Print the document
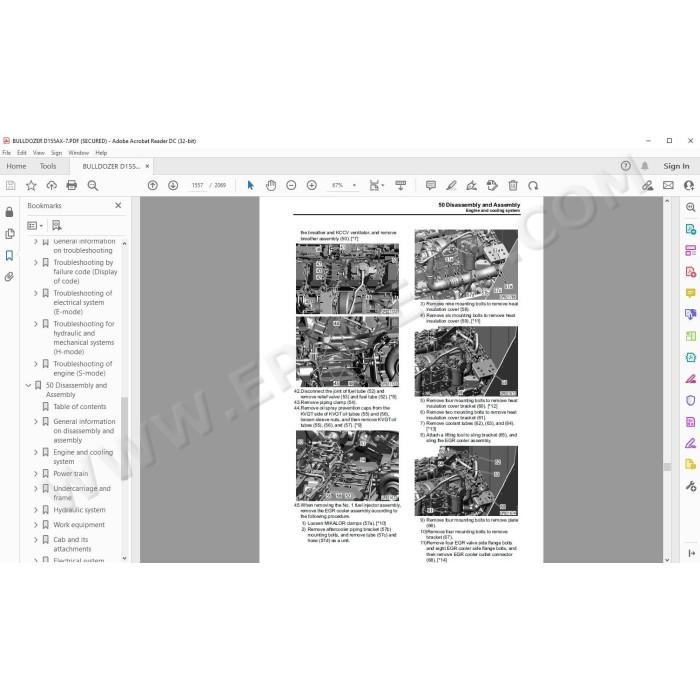700x700 pixels. [x=71, y=185]
